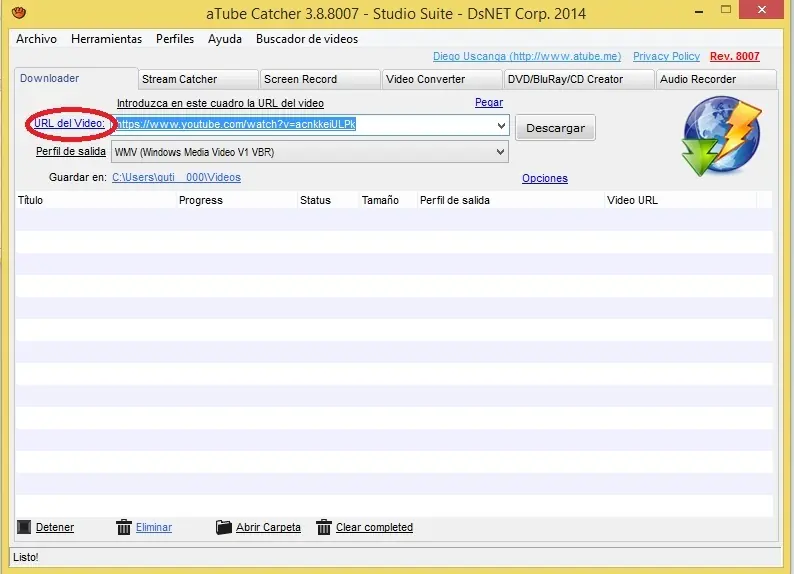794x574 pixels.
Task: Close the aTube Catcher window
Action: pyautogui.click(x=762, y=10)
